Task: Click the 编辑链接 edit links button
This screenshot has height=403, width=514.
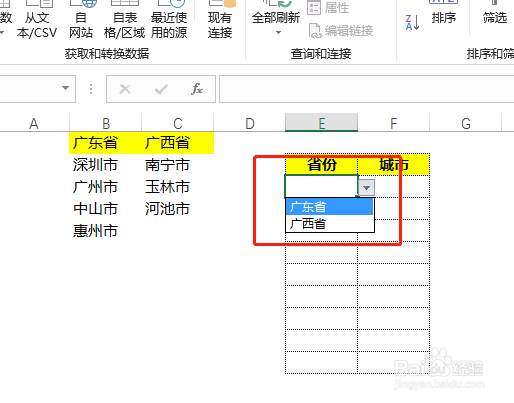Action: point(341,31)
